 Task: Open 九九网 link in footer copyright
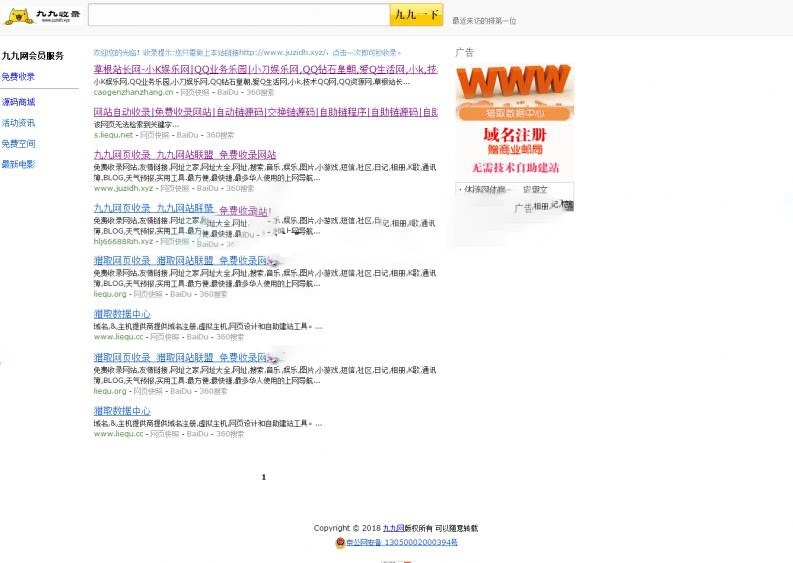(x=393, y=528)
